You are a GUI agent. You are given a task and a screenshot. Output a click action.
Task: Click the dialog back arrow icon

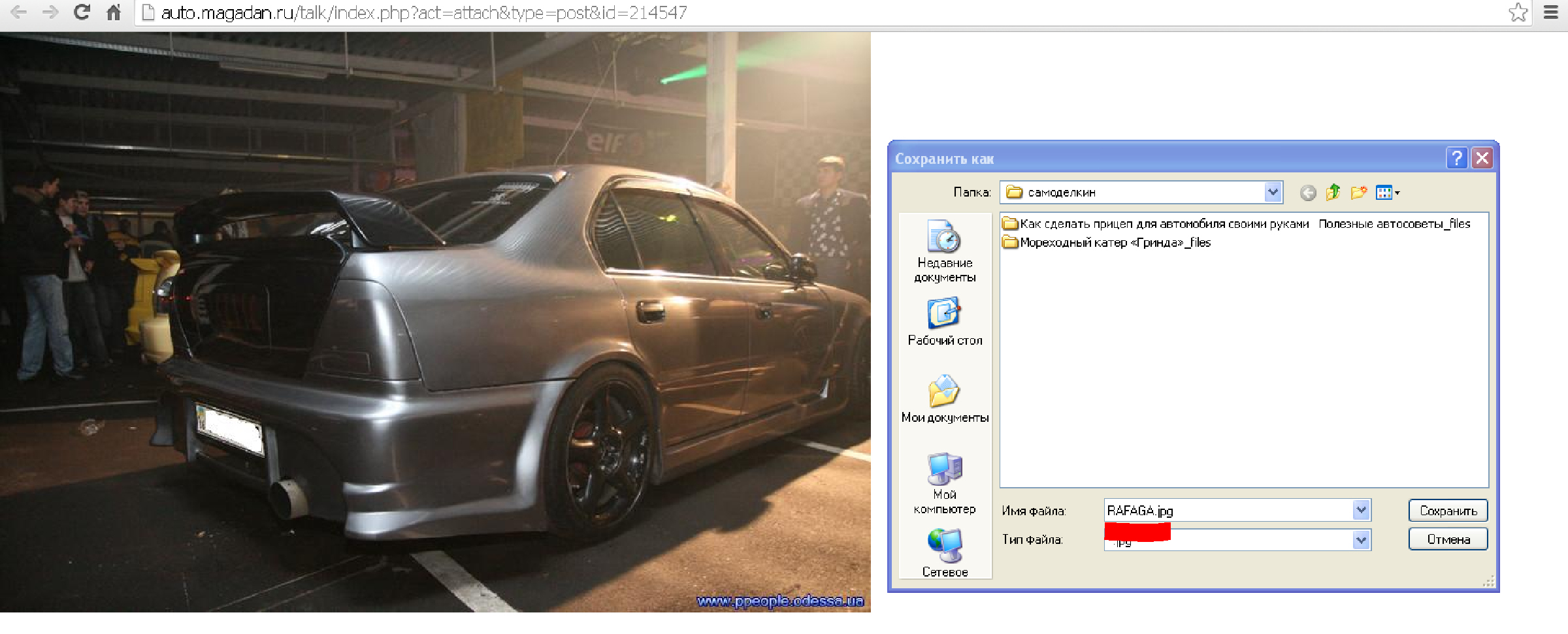(1307, 193)
